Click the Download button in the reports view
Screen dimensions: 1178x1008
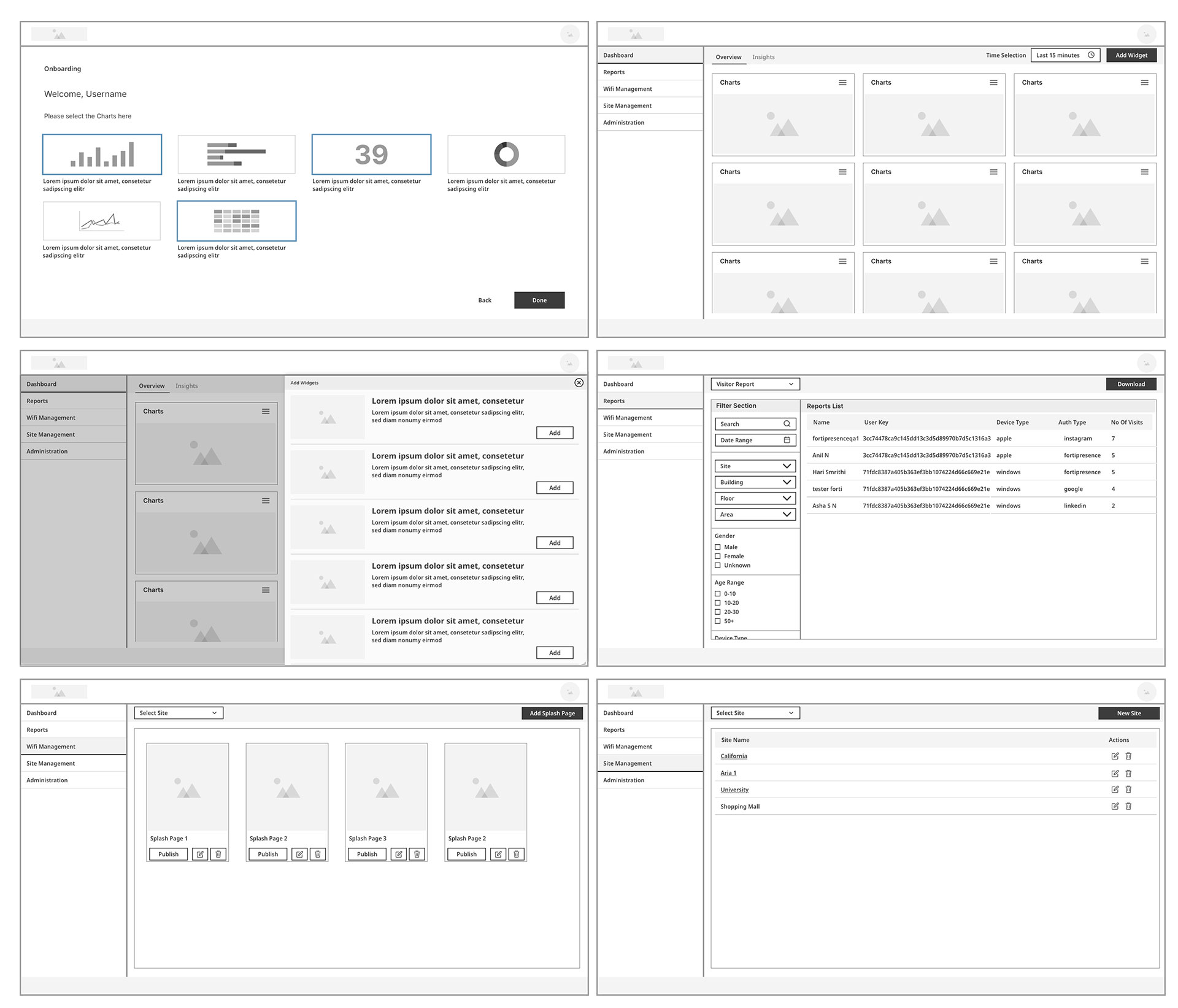point(1131,384)
